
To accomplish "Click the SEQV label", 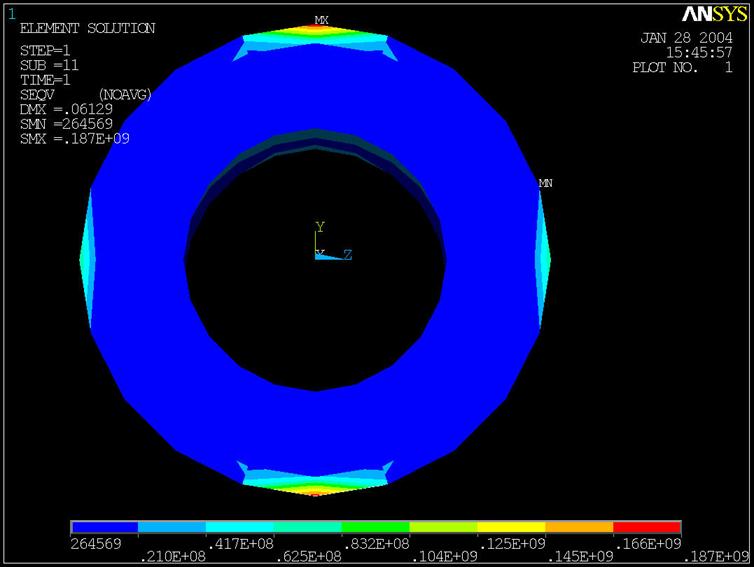I will point(37,95).
